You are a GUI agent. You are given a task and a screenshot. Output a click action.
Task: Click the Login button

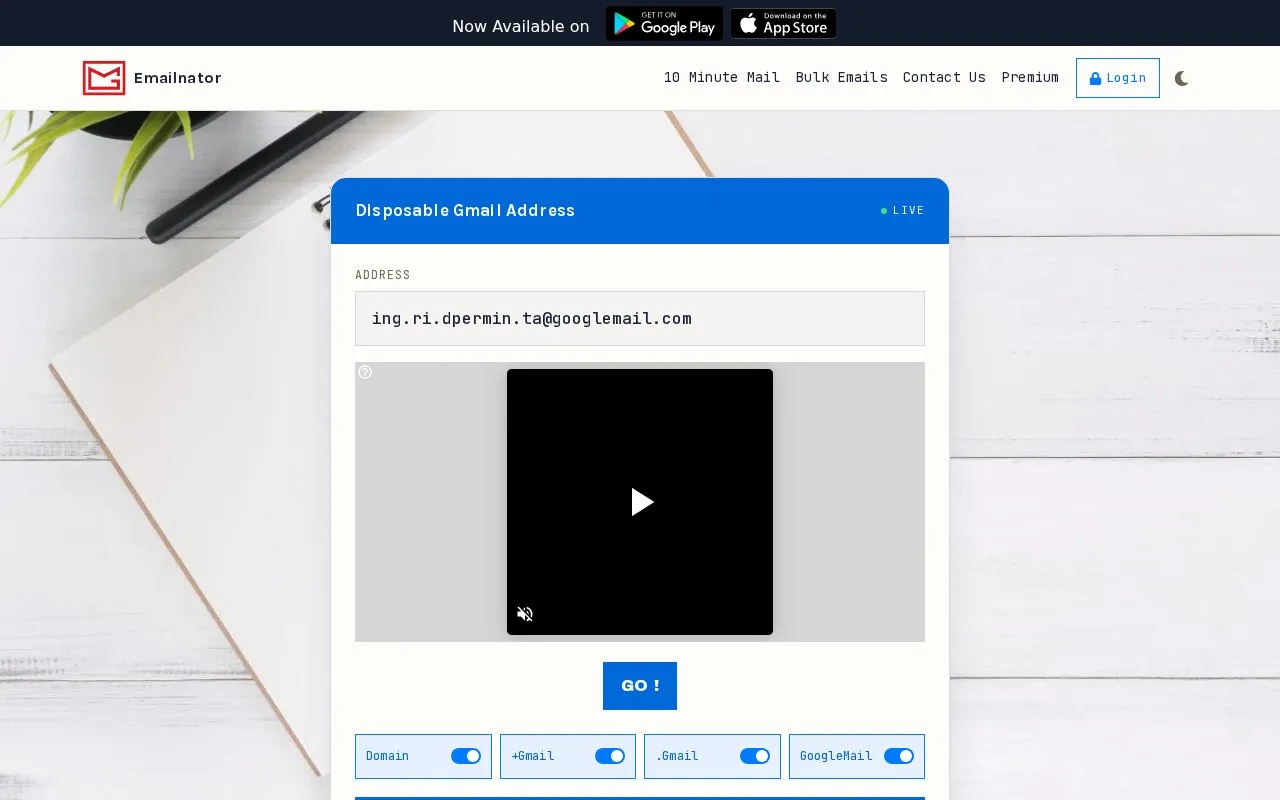click(1118, 78)
